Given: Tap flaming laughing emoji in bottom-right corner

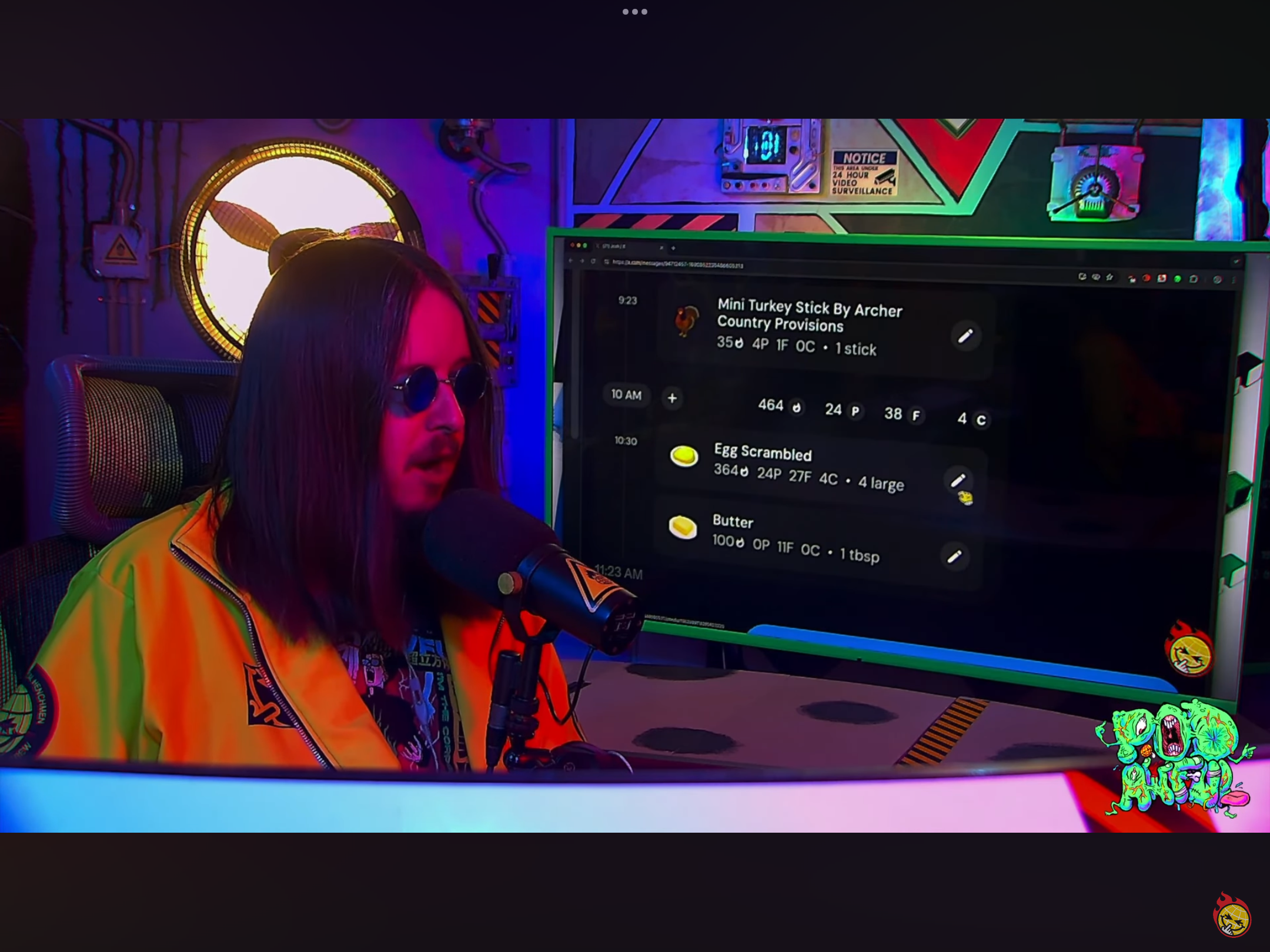Looking at the screenshot, I should point(1232,919).
